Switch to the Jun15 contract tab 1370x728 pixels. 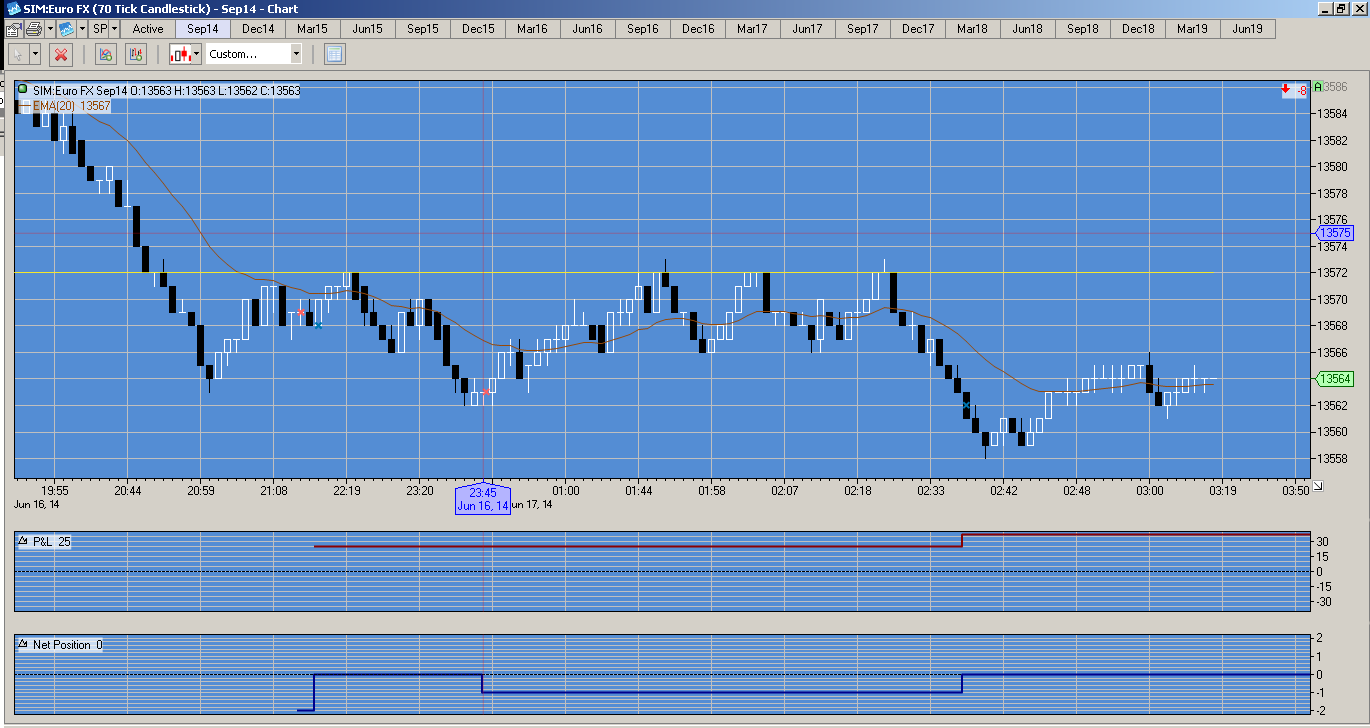coord(368,29)
